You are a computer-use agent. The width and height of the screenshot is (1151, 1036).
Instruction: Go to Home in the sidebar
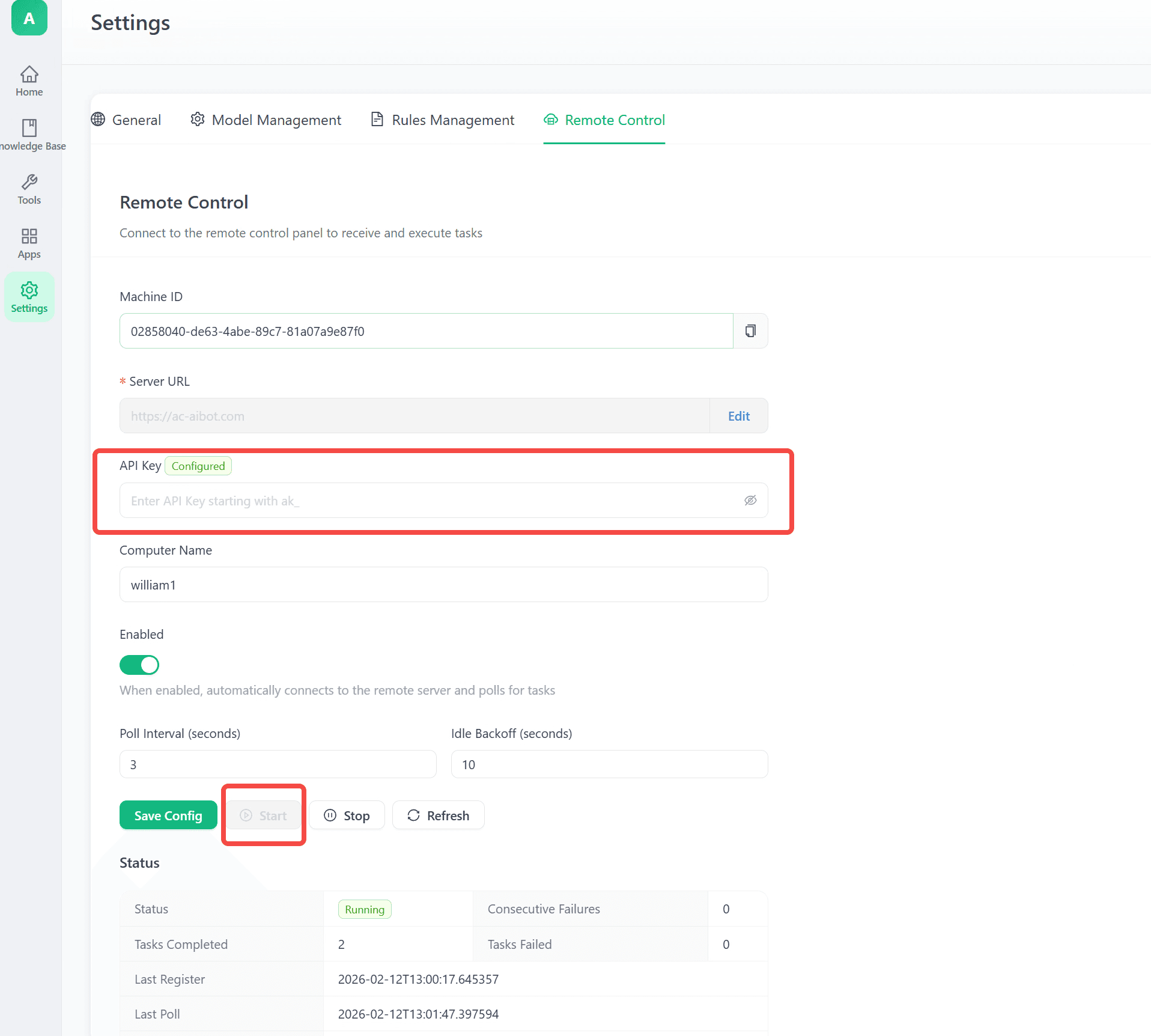[x=29, y=81]
